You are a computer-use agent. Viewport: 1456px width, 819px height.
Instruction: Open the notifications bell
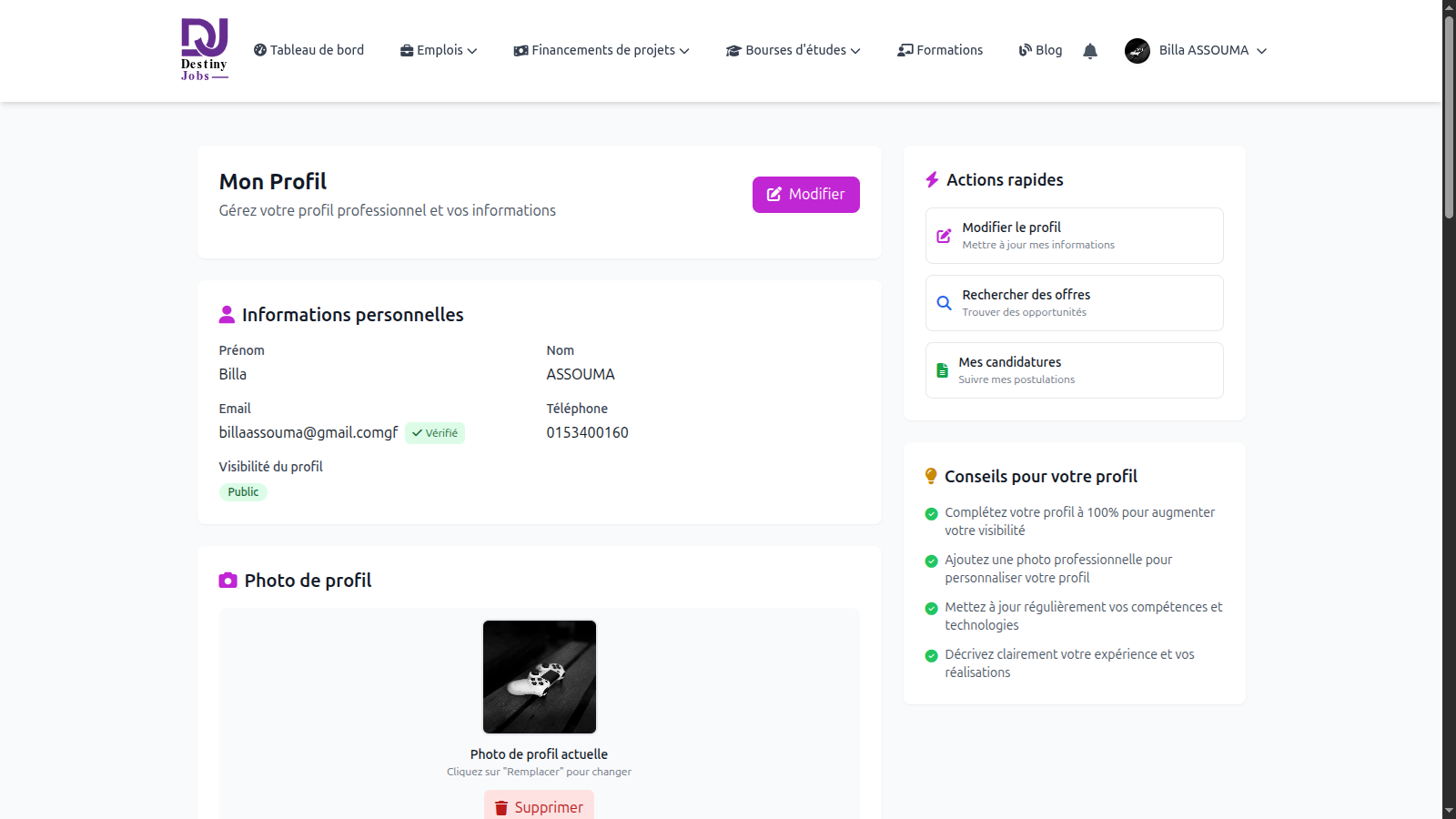(x=1089, y=51)
